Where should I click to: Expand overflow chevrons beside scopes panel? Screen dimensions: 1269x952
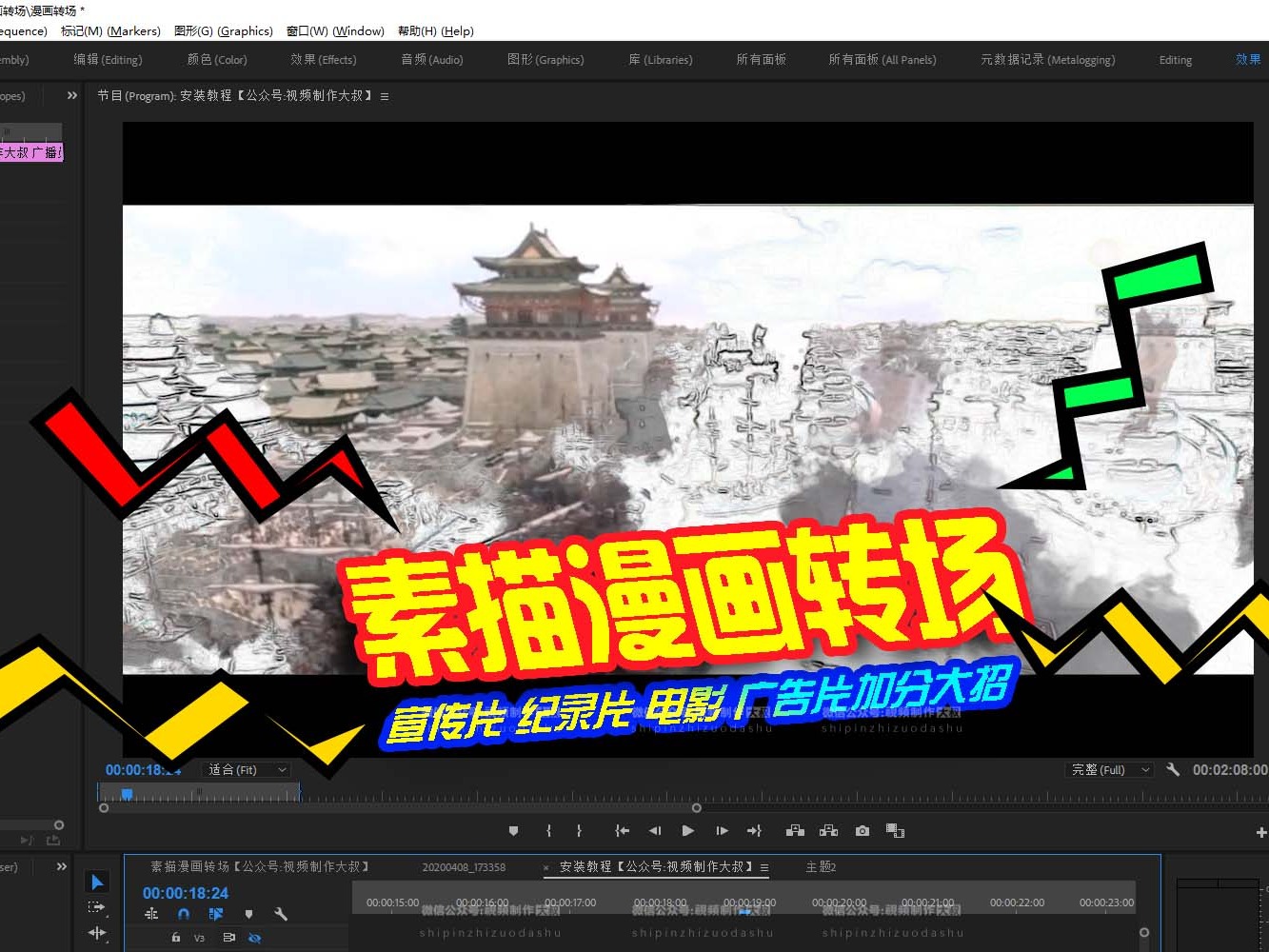pos(71,95)
